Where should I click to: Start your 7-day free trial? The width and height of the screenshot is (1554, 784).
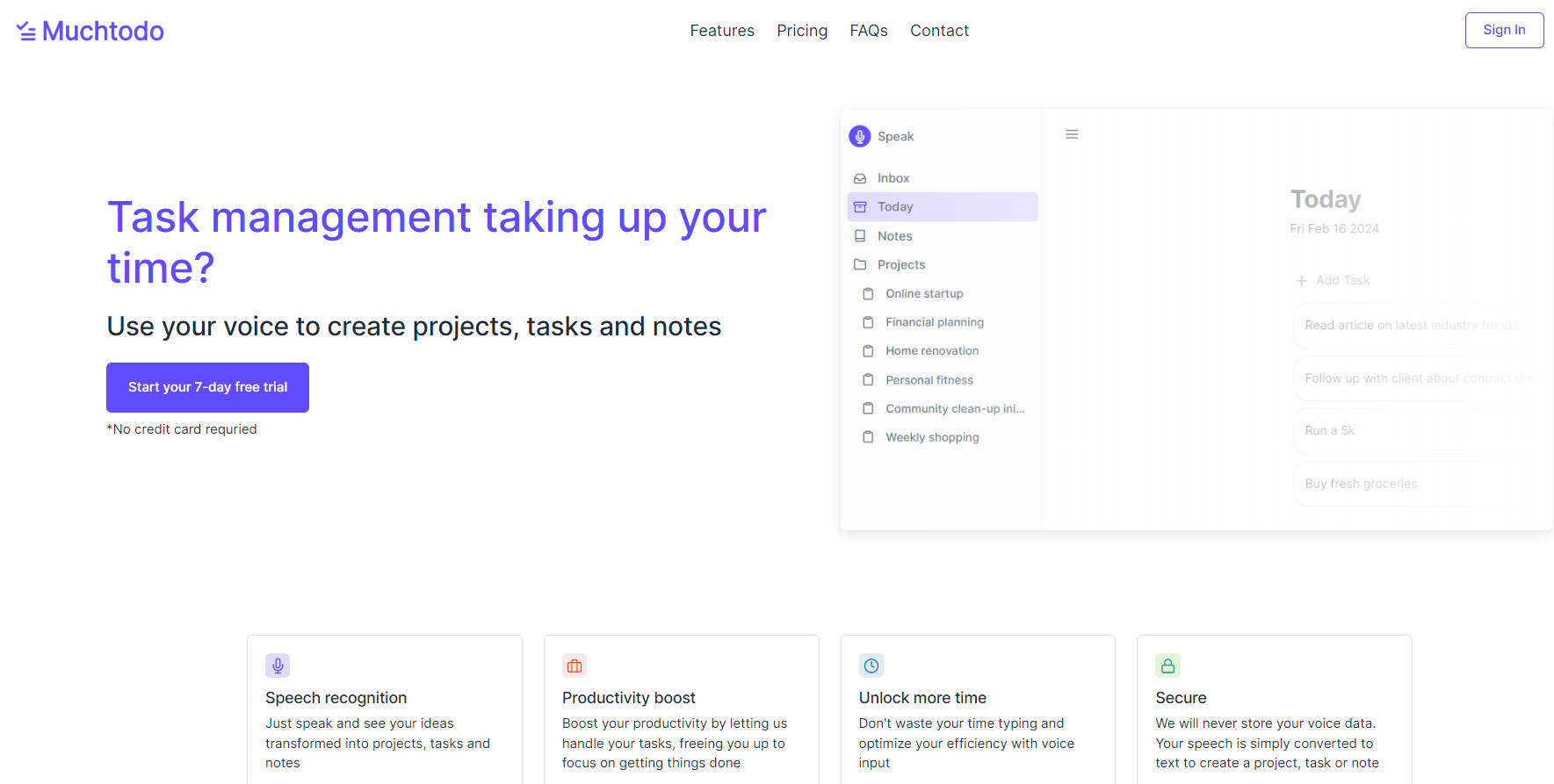coord(207,387)
